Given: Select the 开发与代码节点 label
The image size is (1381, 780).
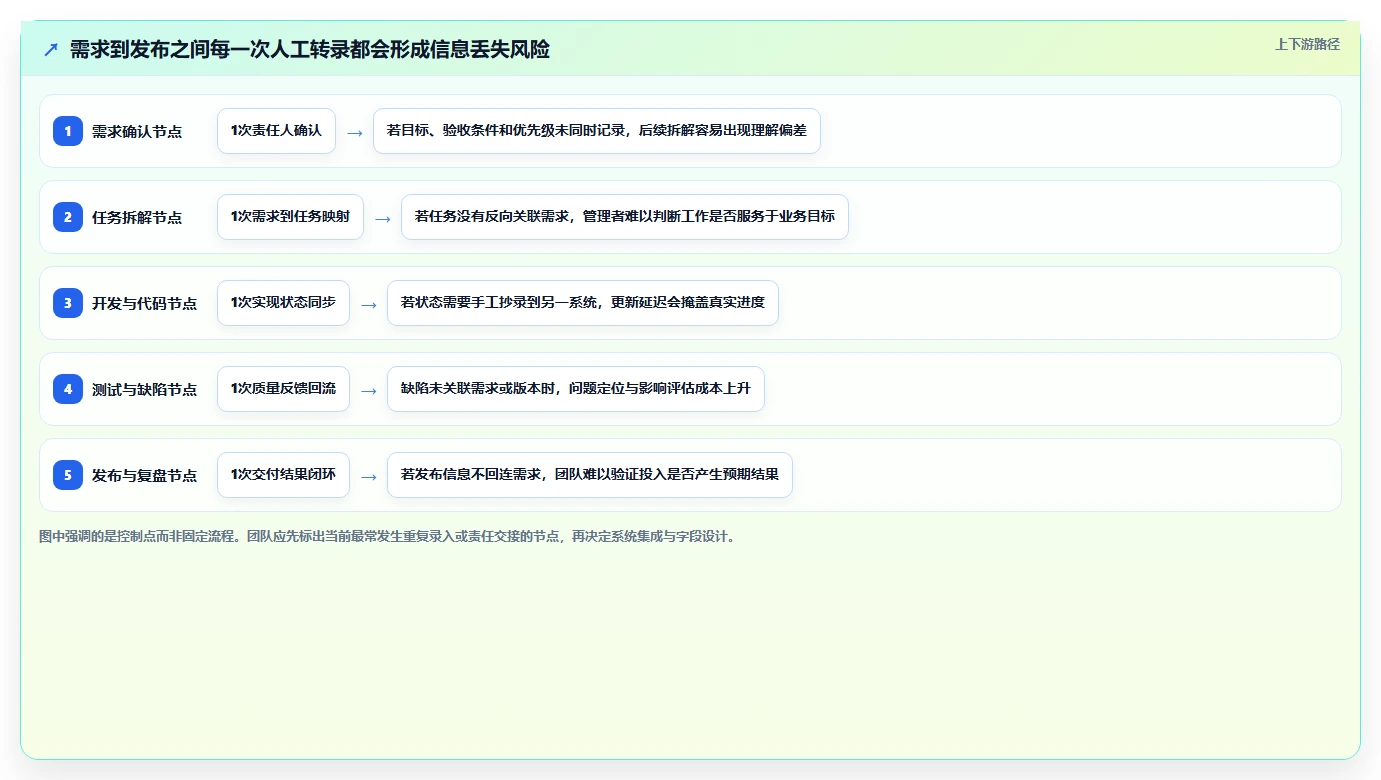Looking at the screenshot, I should [x=145, y=303].
